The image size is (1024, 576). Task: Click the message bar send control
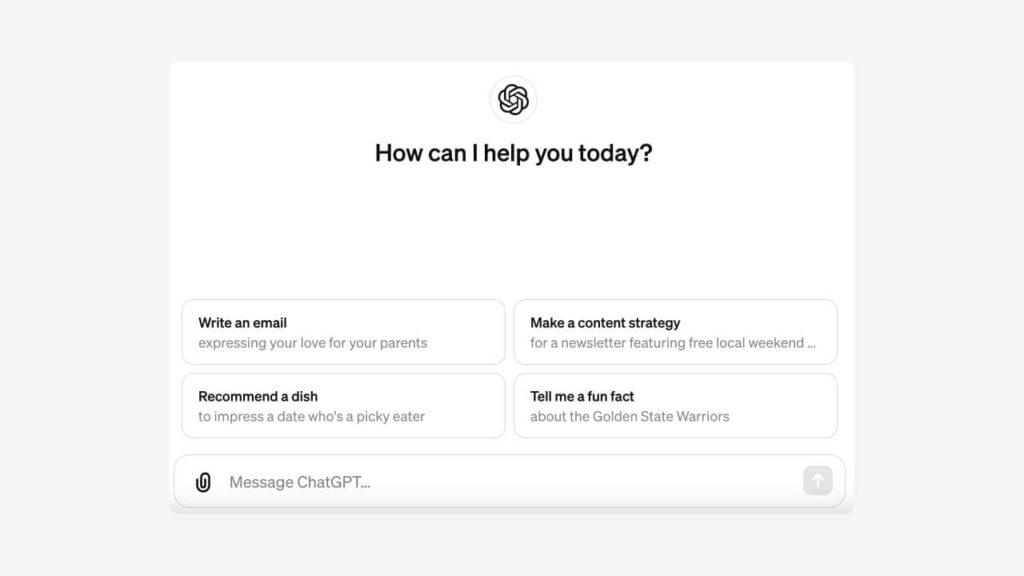[817, 481]
